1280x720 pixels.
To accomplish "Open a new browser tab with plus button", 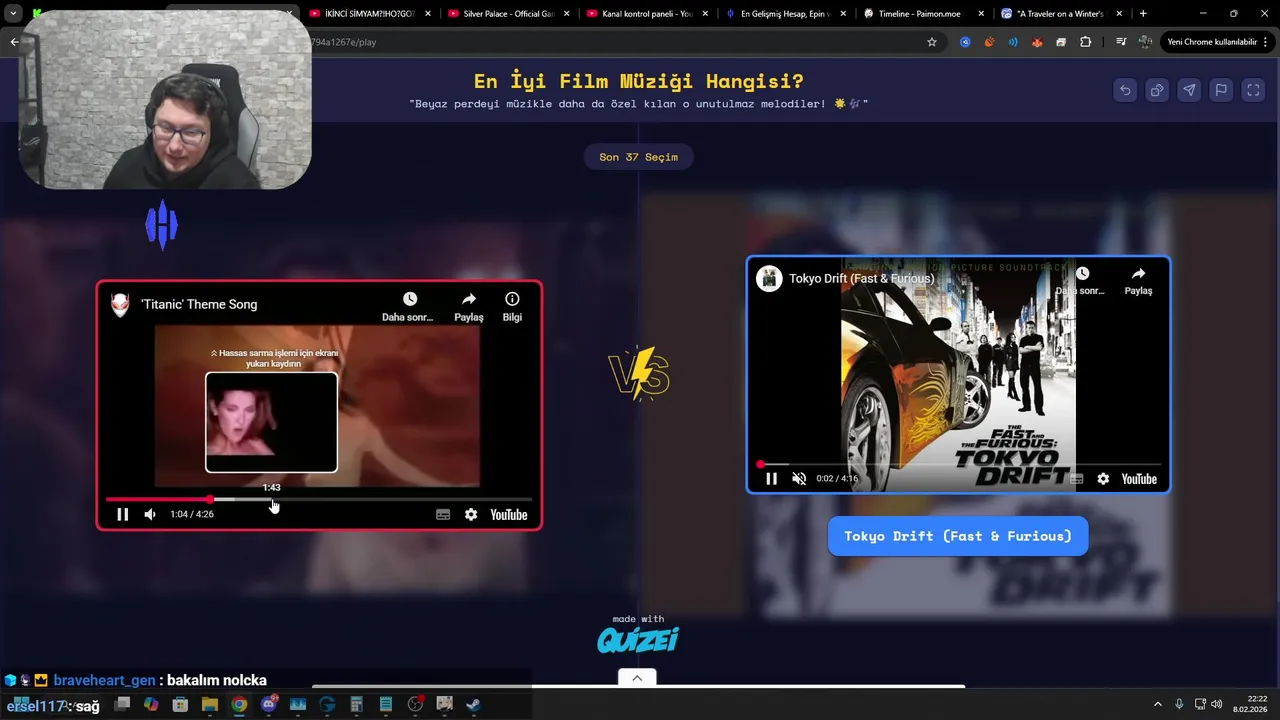I will tap(1143, 14).
